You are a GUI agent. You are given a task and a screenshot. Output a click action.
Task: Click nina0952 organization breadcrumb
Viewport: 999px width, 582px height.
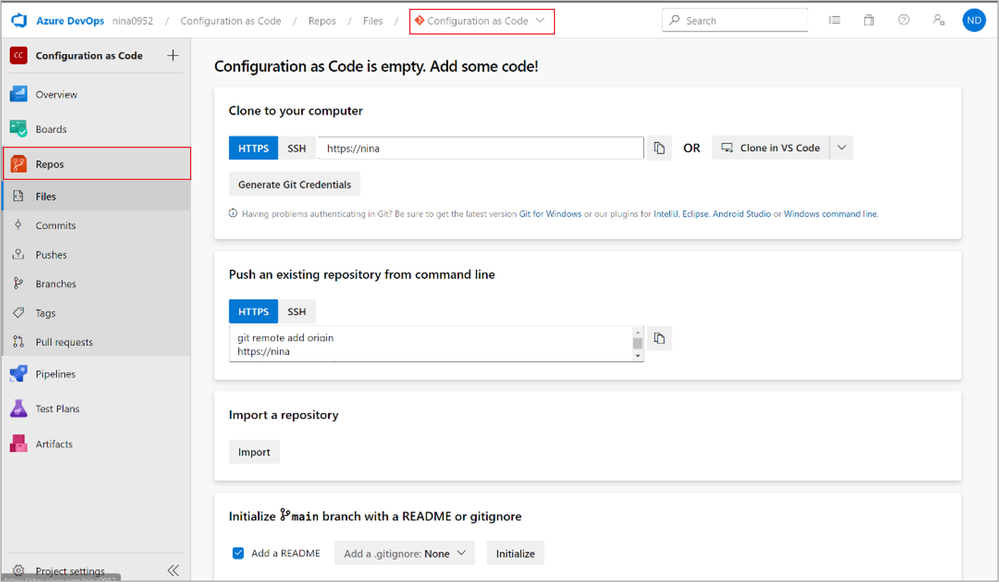point(133,20)
